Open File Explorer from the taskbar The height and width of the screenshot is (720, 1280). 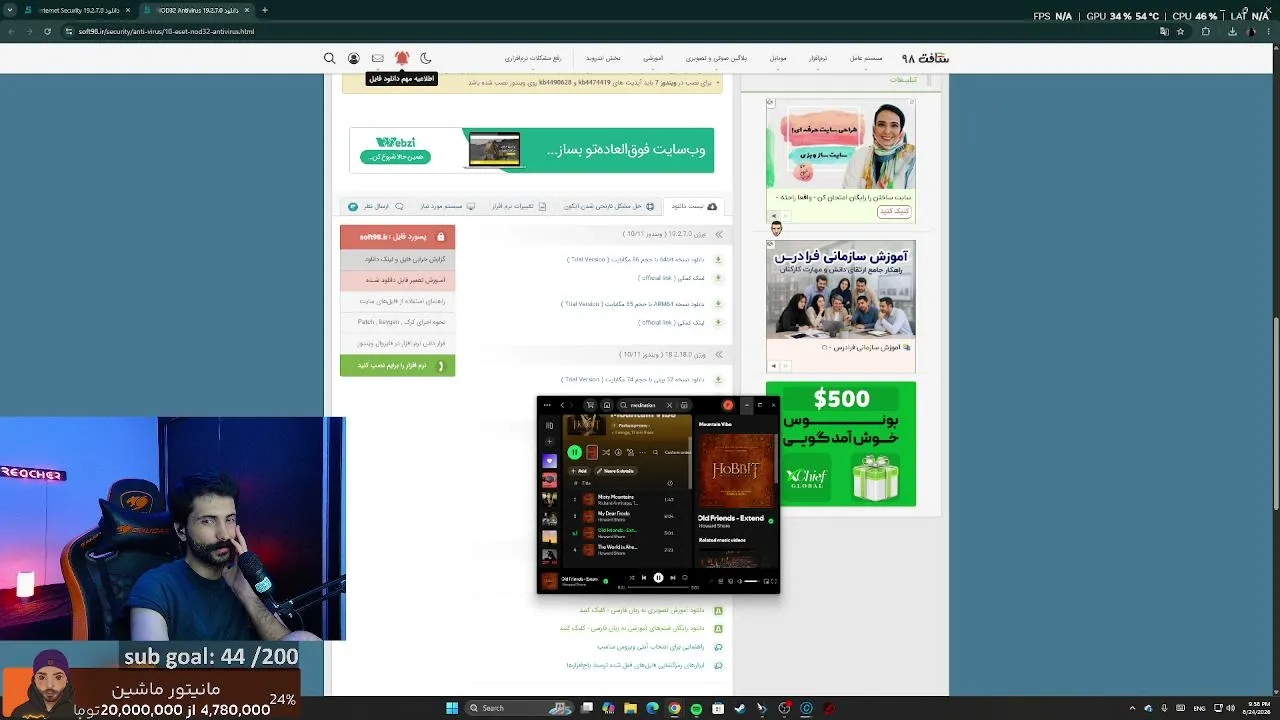pyautogui.click(x=630, y=708)
